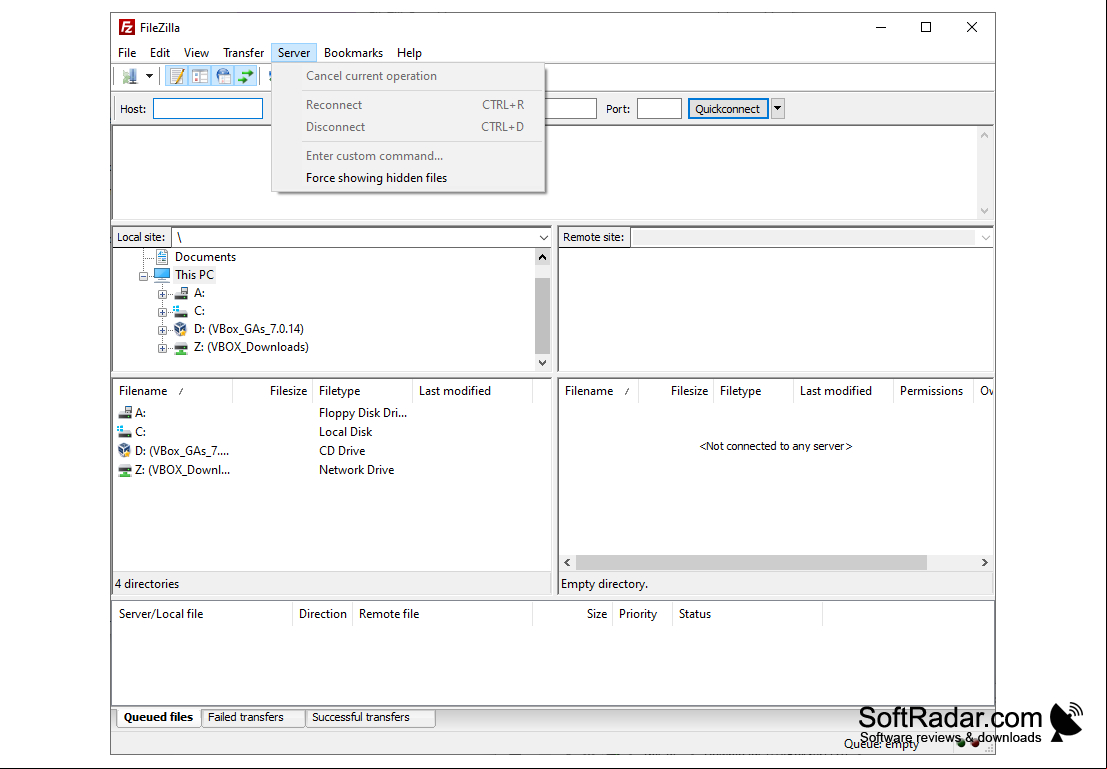Viewport: 1107px width, 769px height.
Task: Open the Local site path dropdown
Action: coord(543,238)
